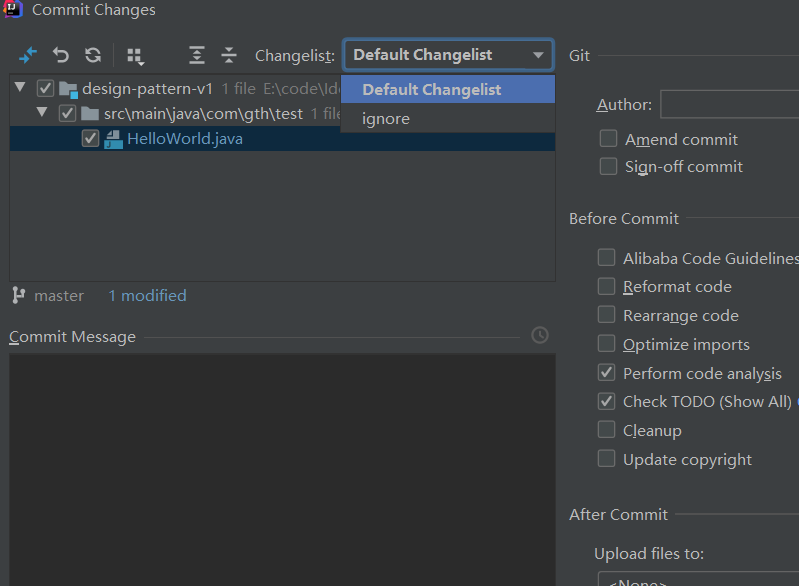Click the IntelliJ IDEA window logo
The image size is (799, 586).
pyautogui.click(x=12, y=9)
